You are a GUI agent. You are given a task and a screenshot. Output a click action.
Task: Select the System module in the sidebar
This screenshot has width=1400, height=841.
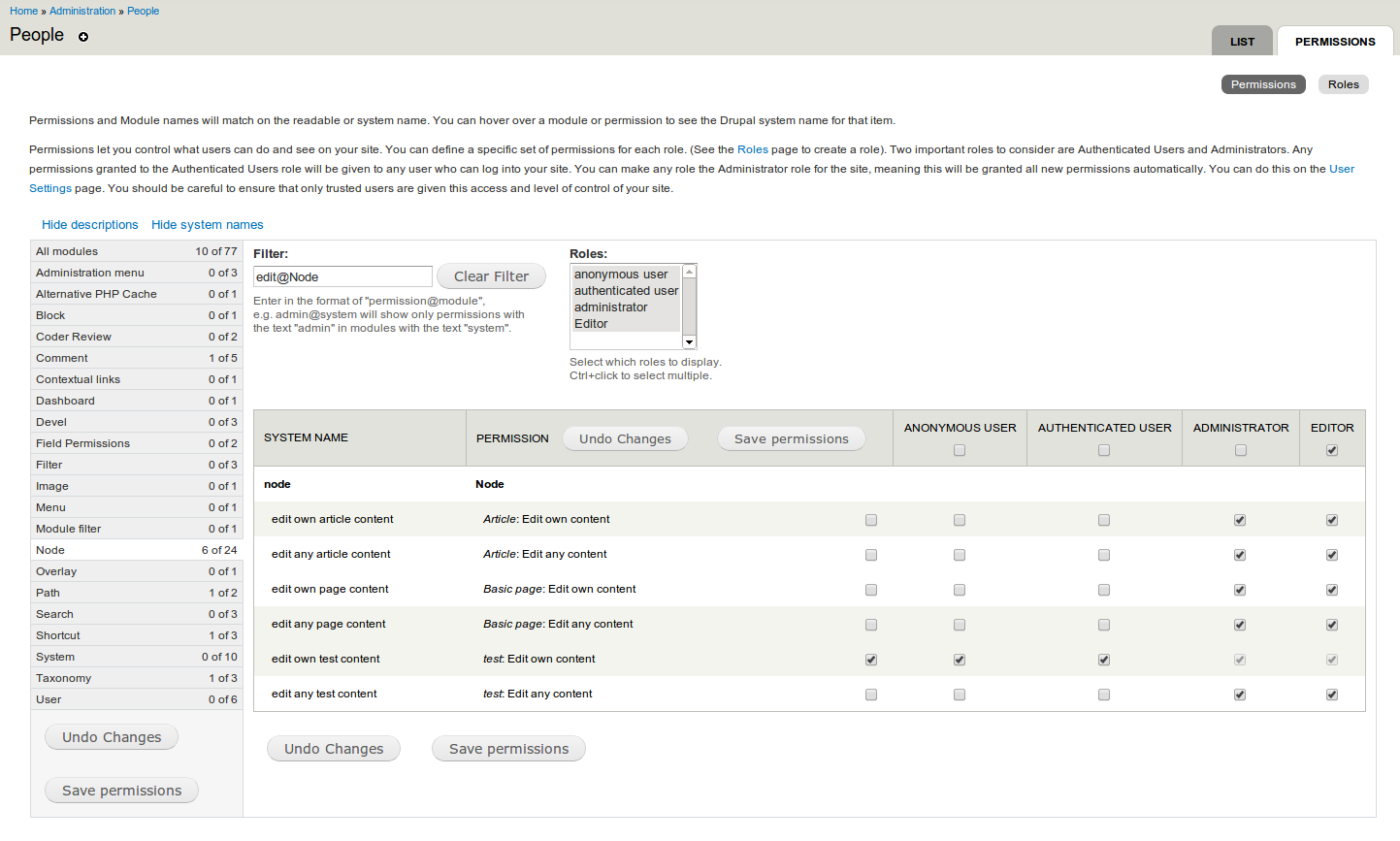click(137, 657)
